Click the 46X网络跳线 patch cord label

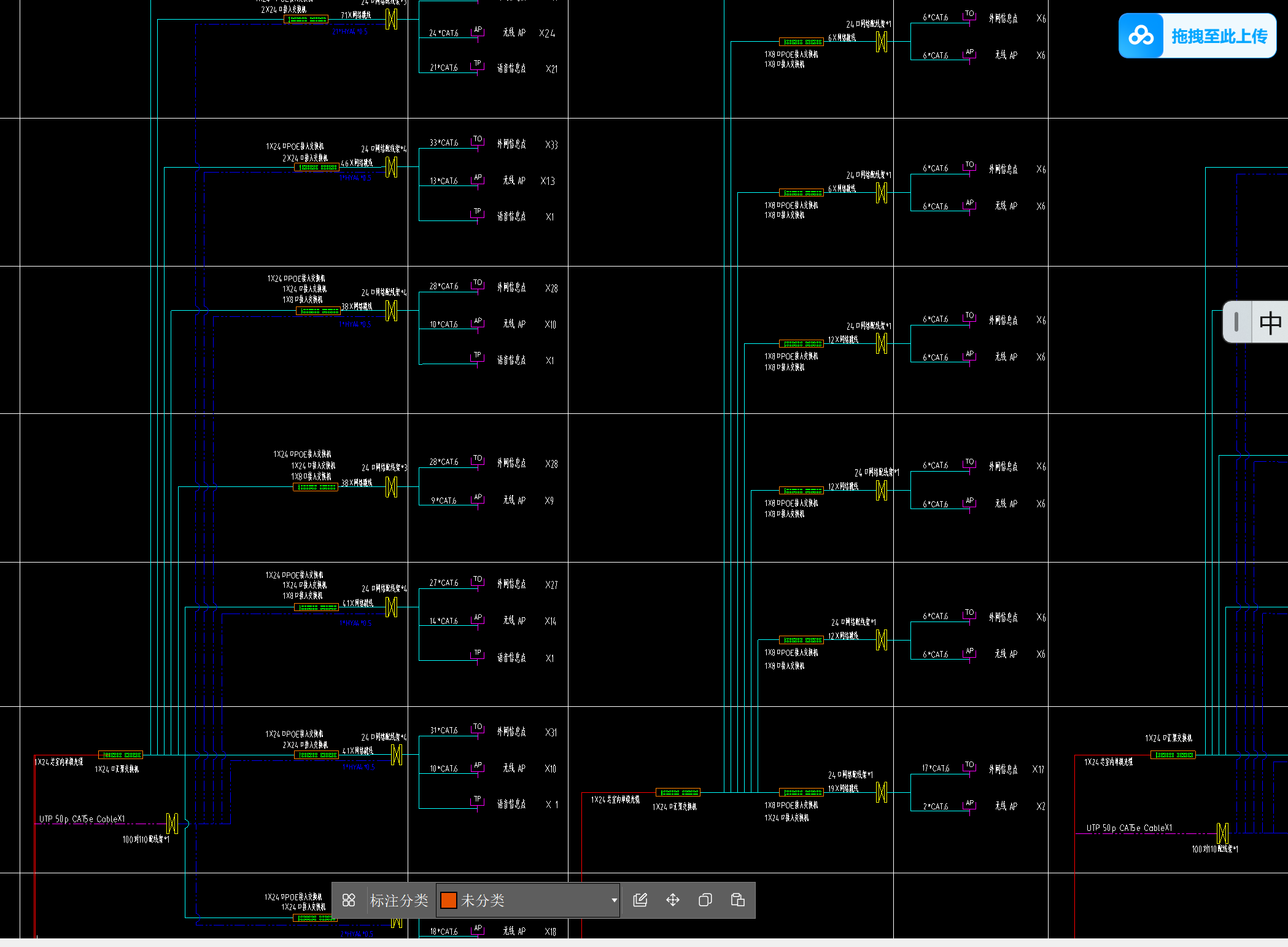point(357,163)
